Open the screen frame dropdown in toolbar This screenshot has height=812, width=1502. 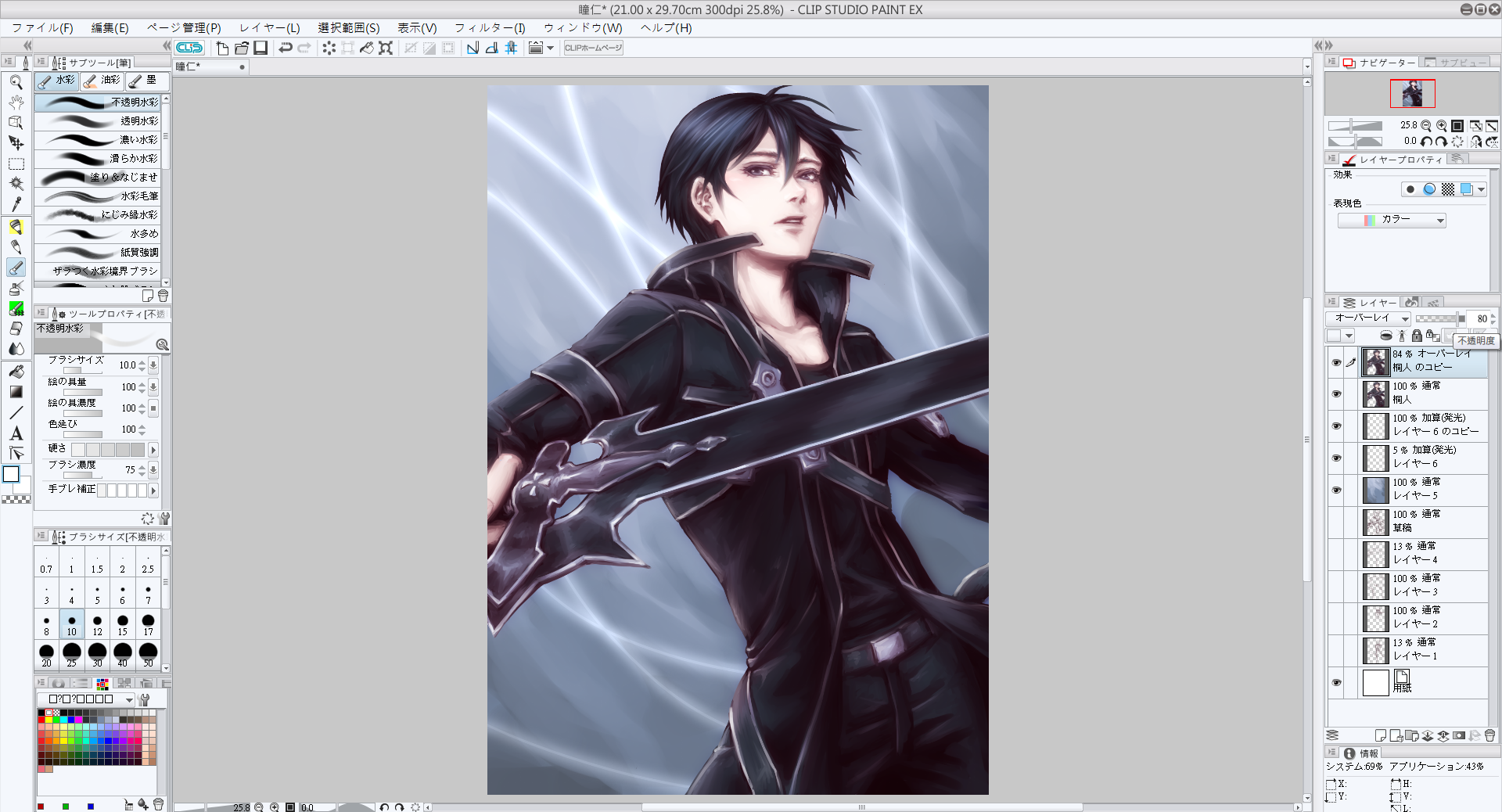click(550, 48)
